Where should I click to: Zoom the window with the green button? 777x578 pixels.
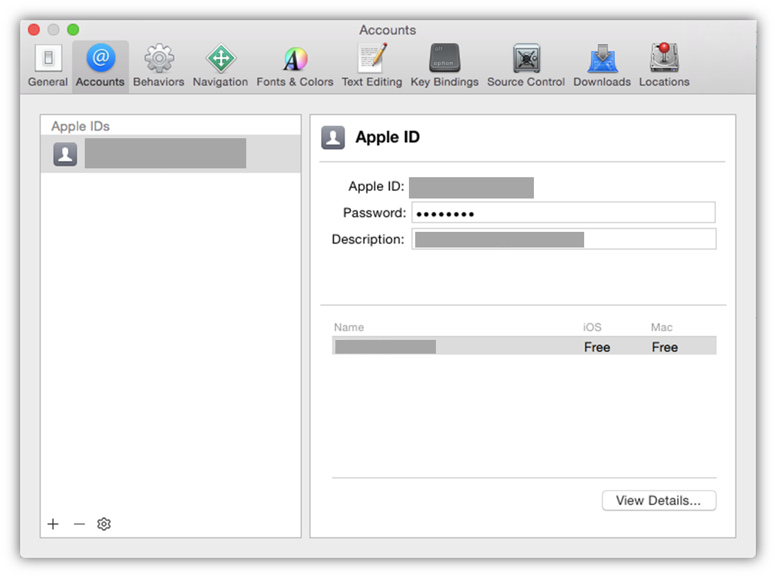[73, 30]
